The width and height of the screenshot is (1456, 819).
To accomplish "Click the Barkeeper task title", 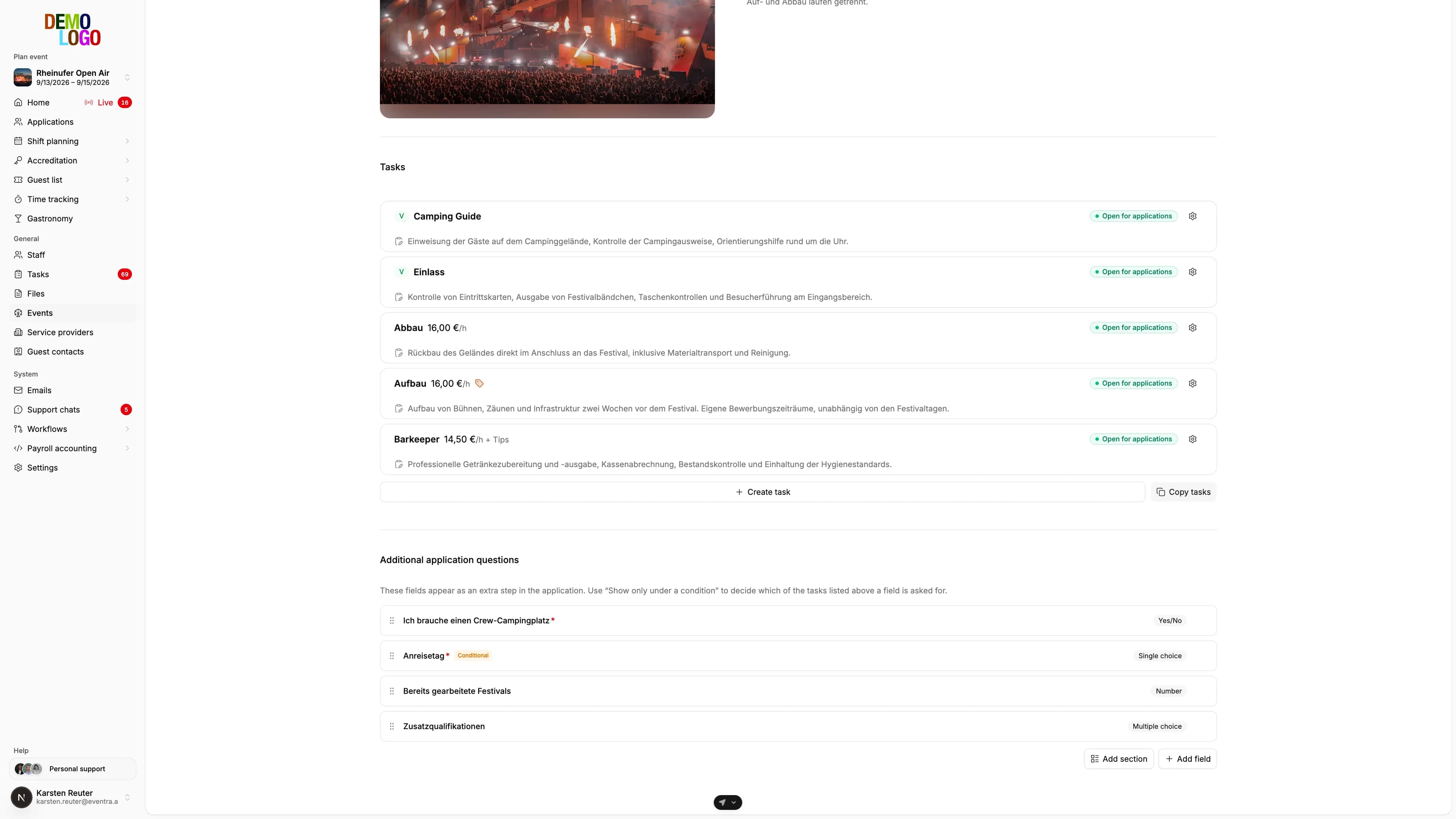I will pos(417,439).
